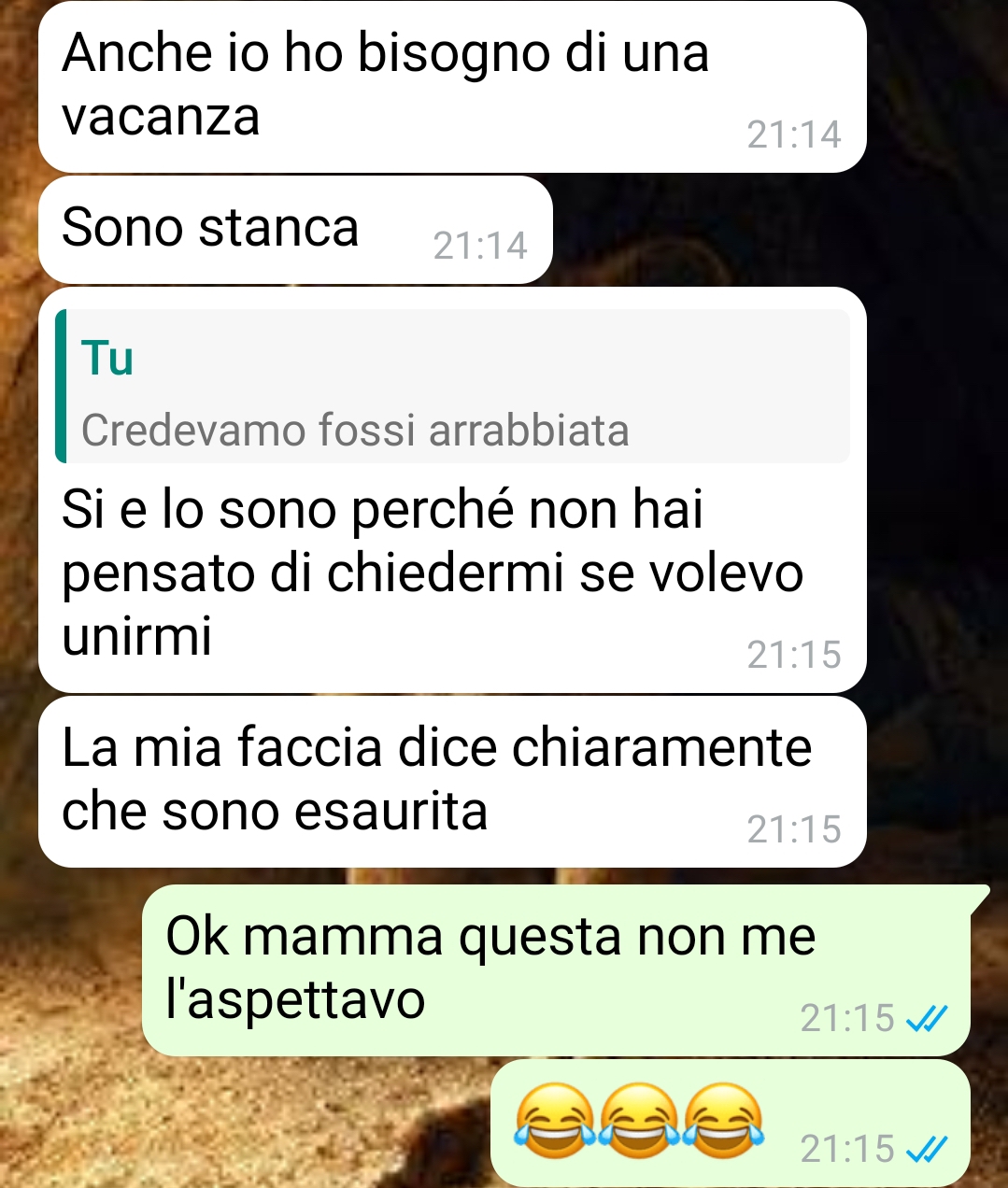Select the message "Sono stanca"

tap(295, 230)
